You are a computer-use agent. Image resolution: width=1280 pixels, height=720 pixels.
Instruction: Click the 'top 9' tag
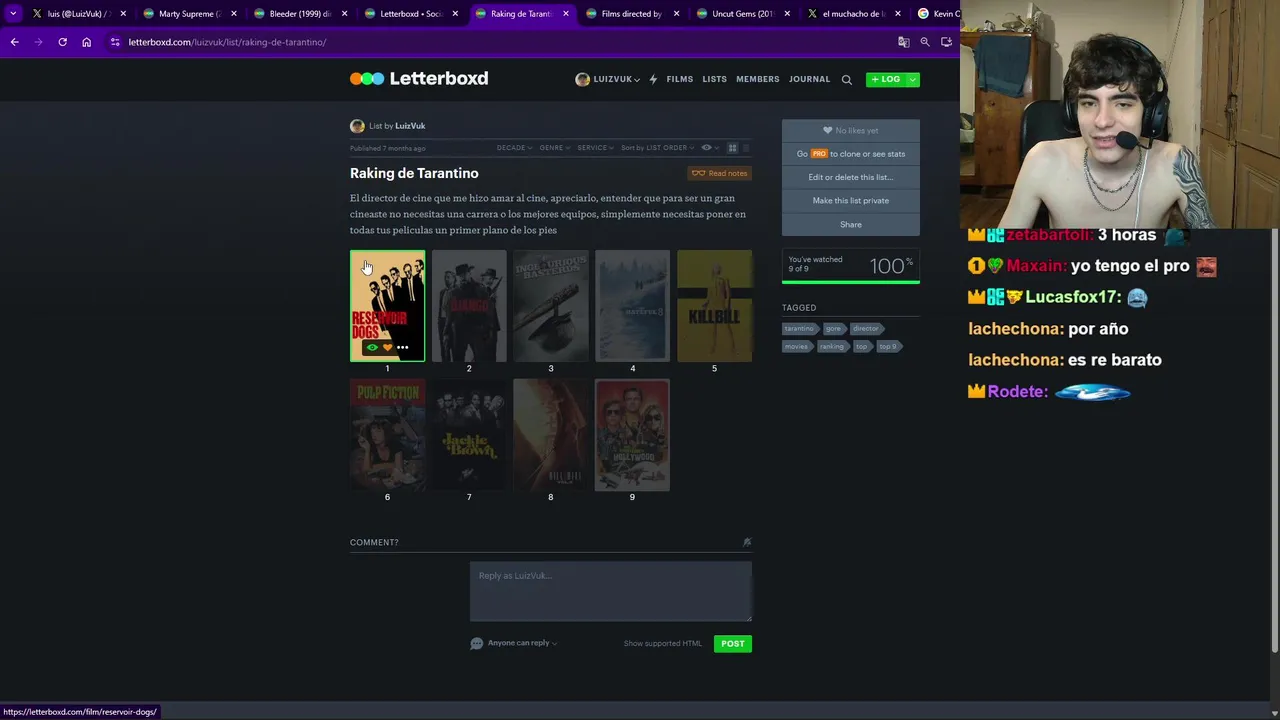887,347
